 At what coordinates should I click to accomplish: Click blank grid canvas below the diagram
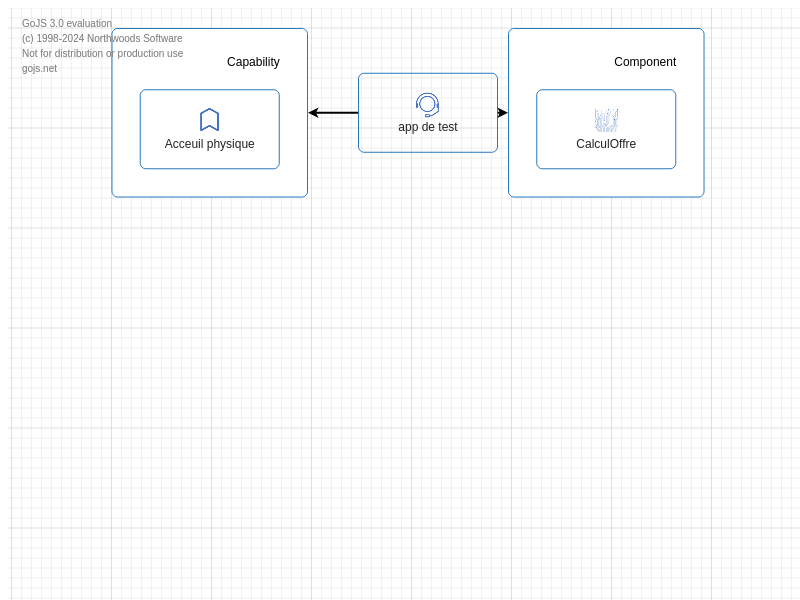(x=400, y=400)
